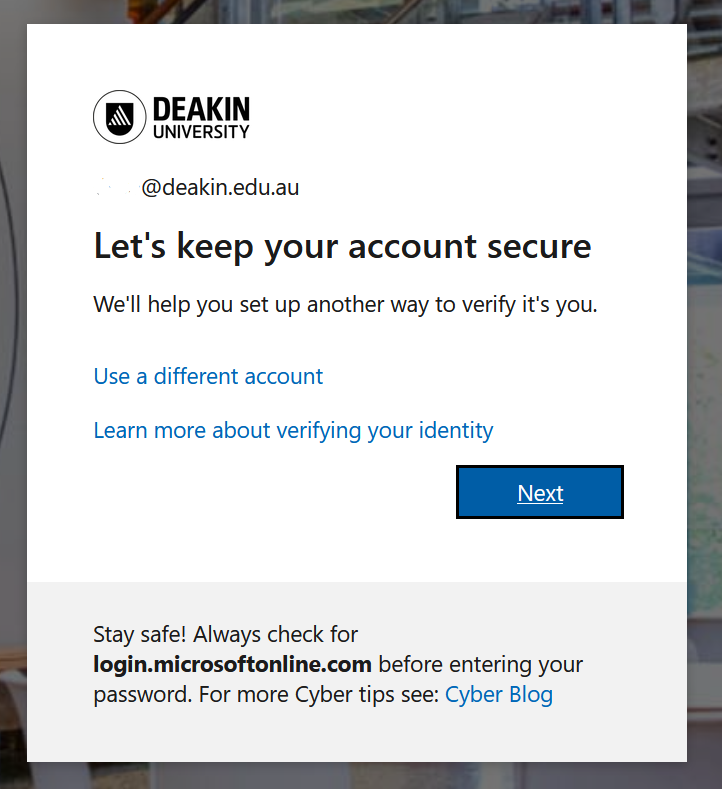Click the background photo right of the dialog

pos(704,392)
